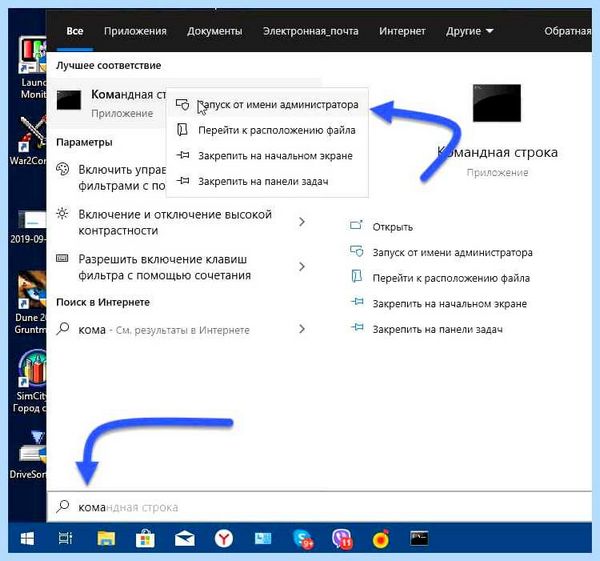Click the admin shield icon in right pane
This screenshot has height=561, width=600.
coord(356,251)
